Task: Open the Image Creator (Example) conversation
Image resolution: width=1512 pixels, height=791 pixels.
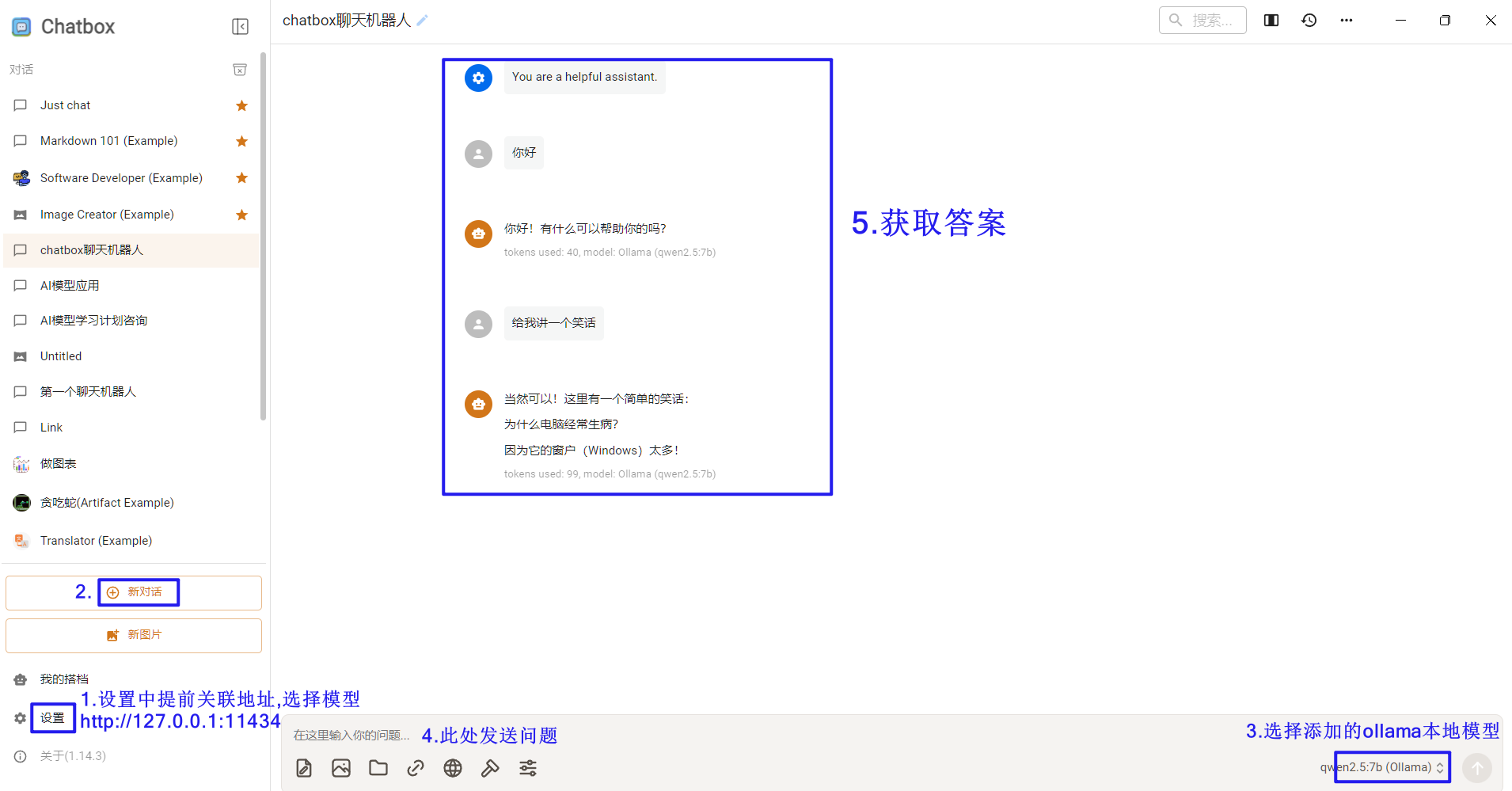Action: (x=131, y=215)
